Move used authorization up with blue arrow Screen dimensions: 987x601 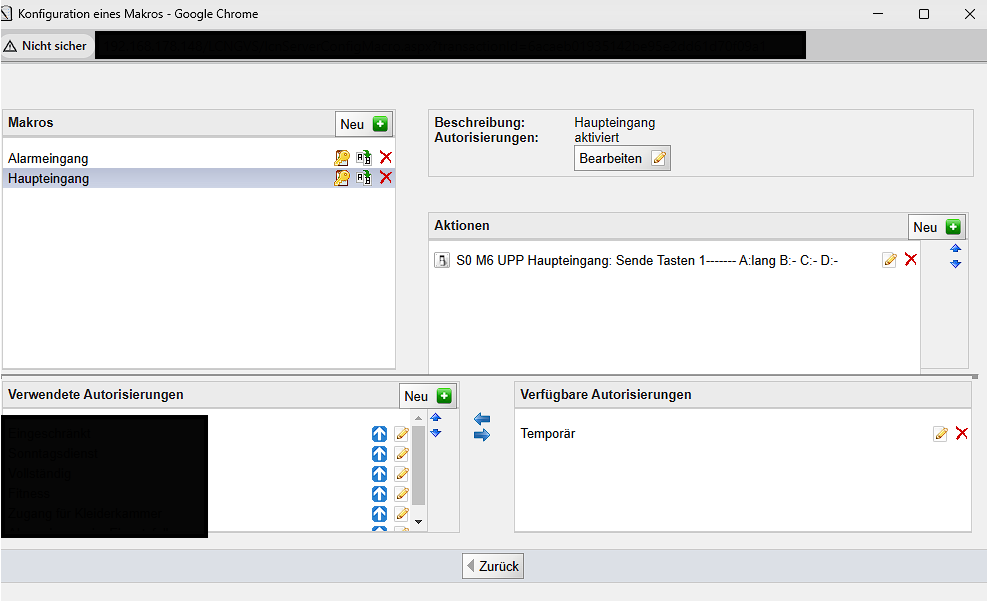435,418
